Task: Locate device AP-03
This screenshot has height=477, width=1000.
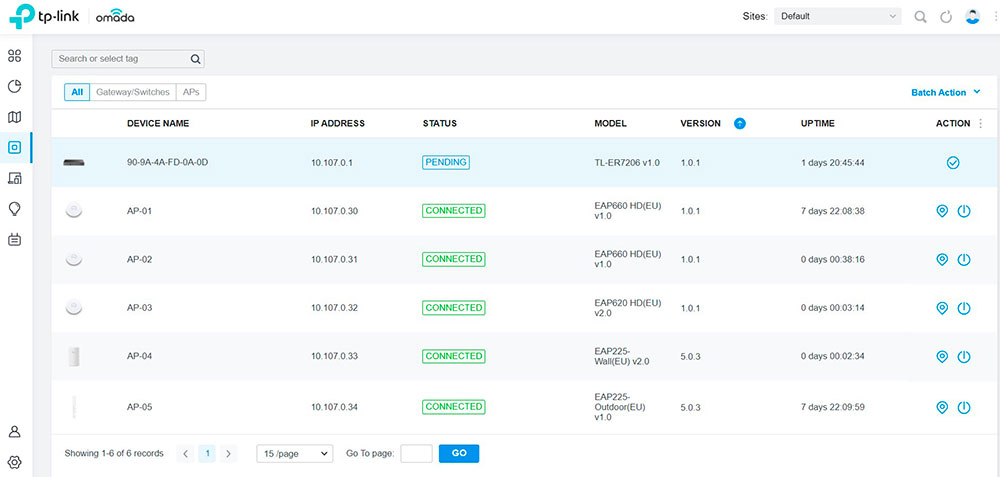Action: (942, 308)
